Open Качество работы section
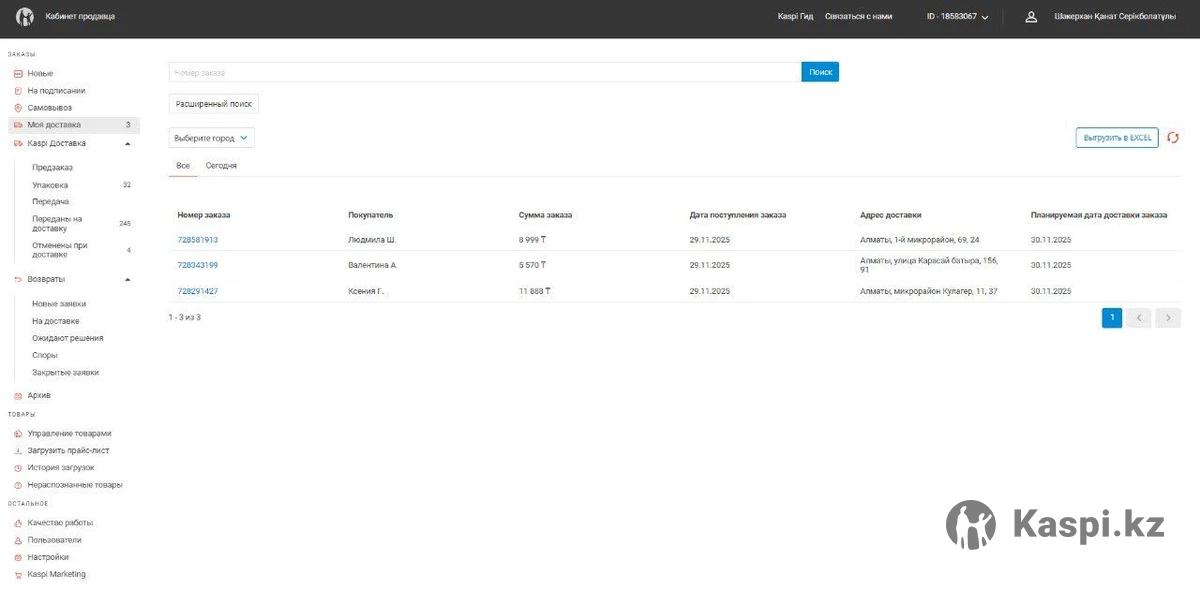1200x589 pixels. [x=60, y=523]
